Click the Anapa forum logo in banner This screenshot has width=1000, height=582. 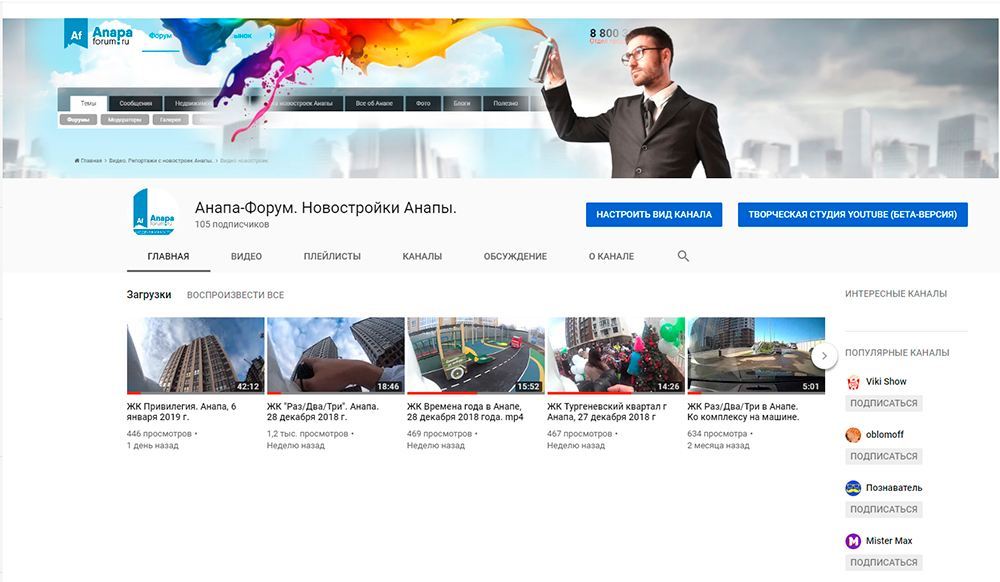point(99,34)
